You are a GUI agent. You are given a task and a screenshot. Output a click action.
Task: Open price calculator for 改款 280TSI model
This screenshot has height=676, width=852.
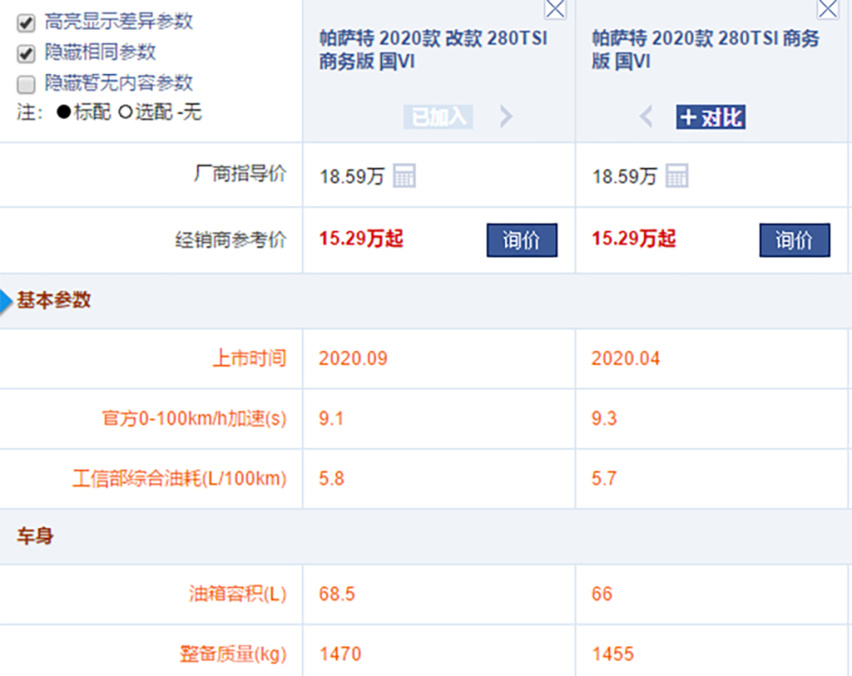(x=404, y=176)
